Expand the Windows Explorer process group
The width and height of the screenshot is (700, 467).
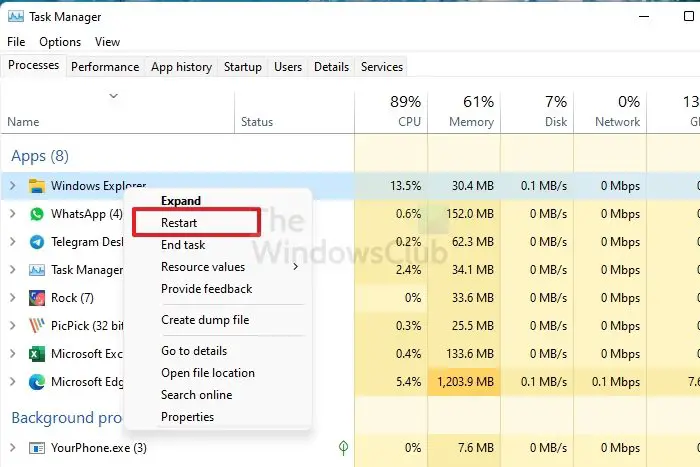coord(12,185)
